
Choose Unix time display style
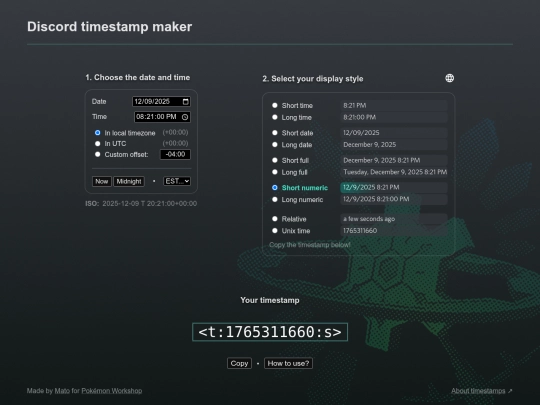pyautogui.click(x=274, y=231)
